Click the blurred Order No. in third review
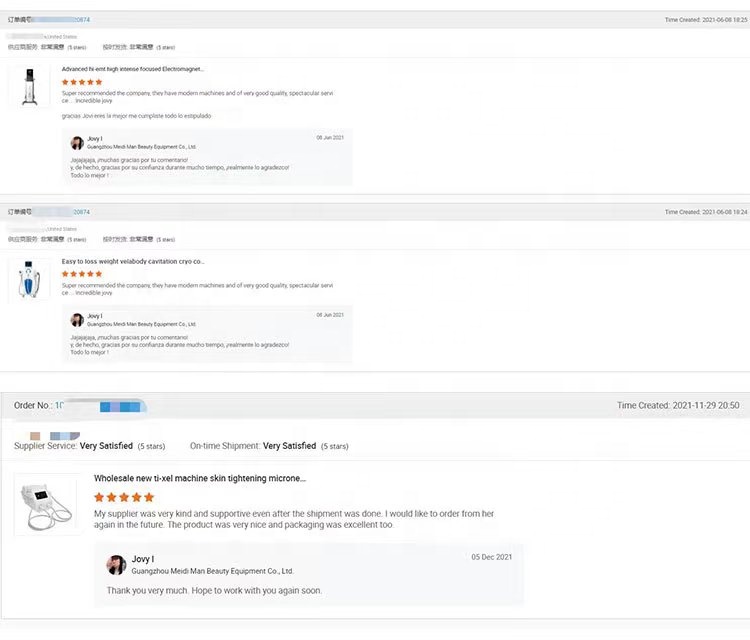 100,405
